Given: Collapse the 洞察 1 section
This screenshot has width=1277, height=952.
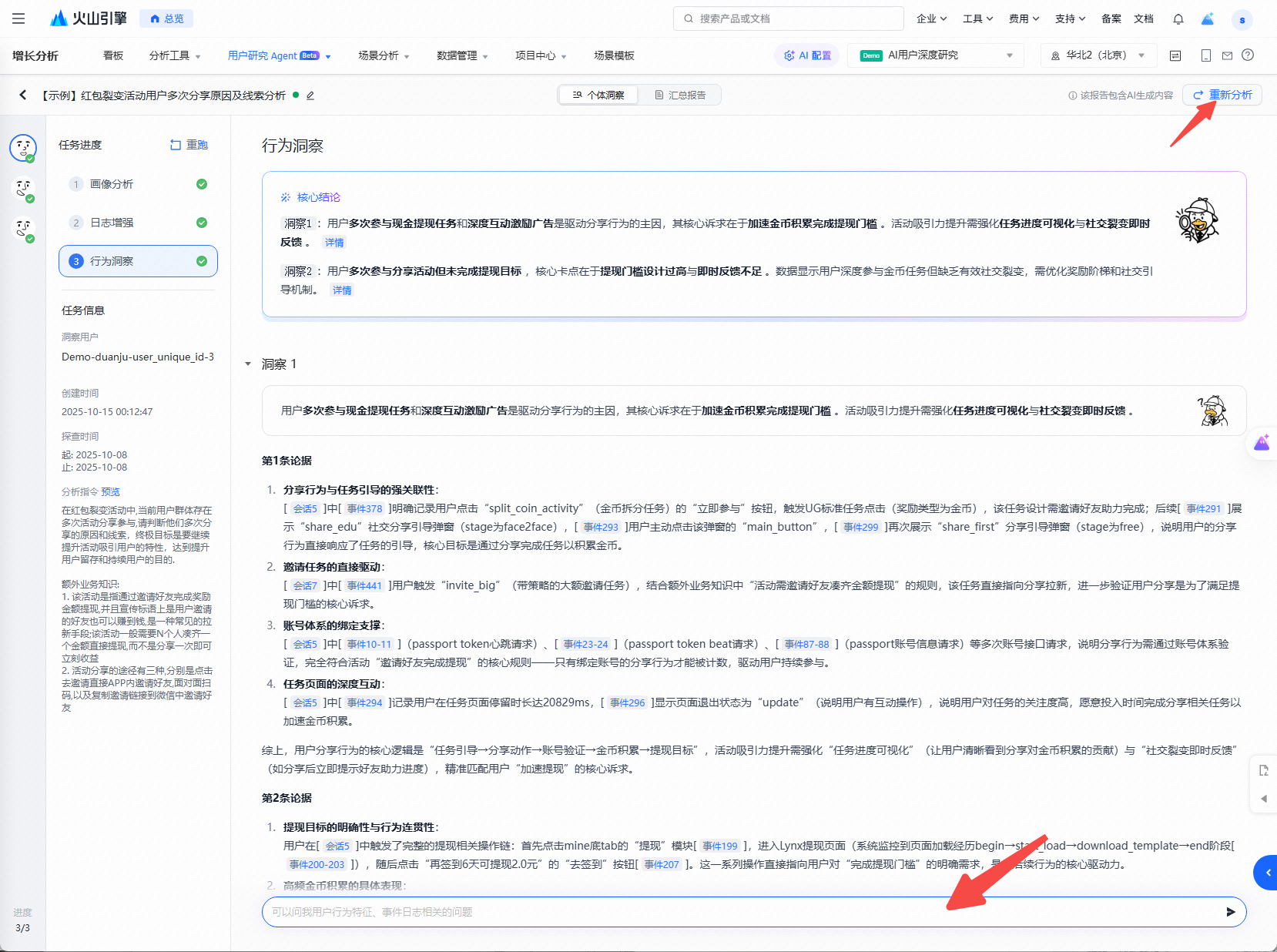Looking at the screenshot, I should coord(248,364).
